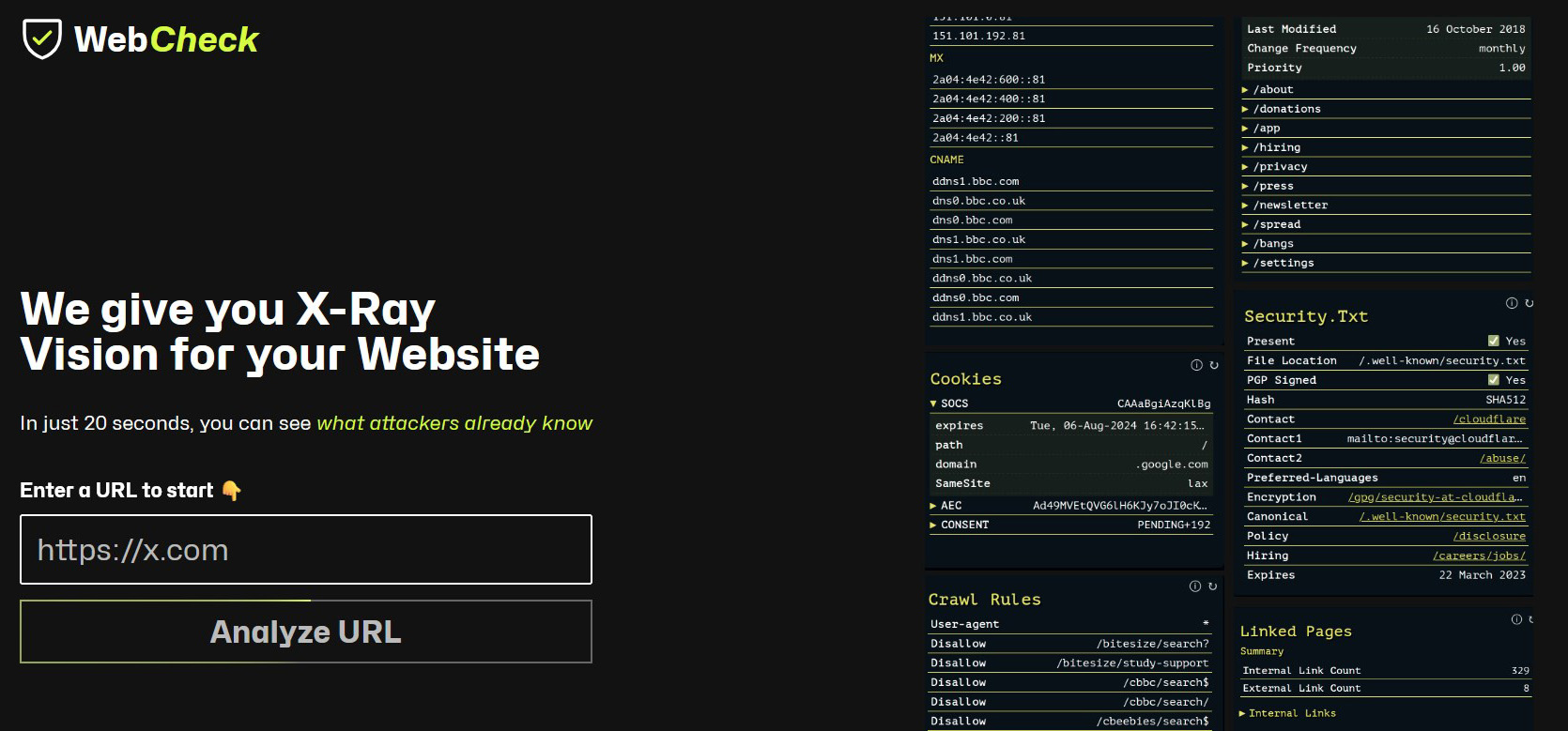Select the /bitesize/search? disallow rule
This screenshot has height=731, width=1568.
[1069, 644]
